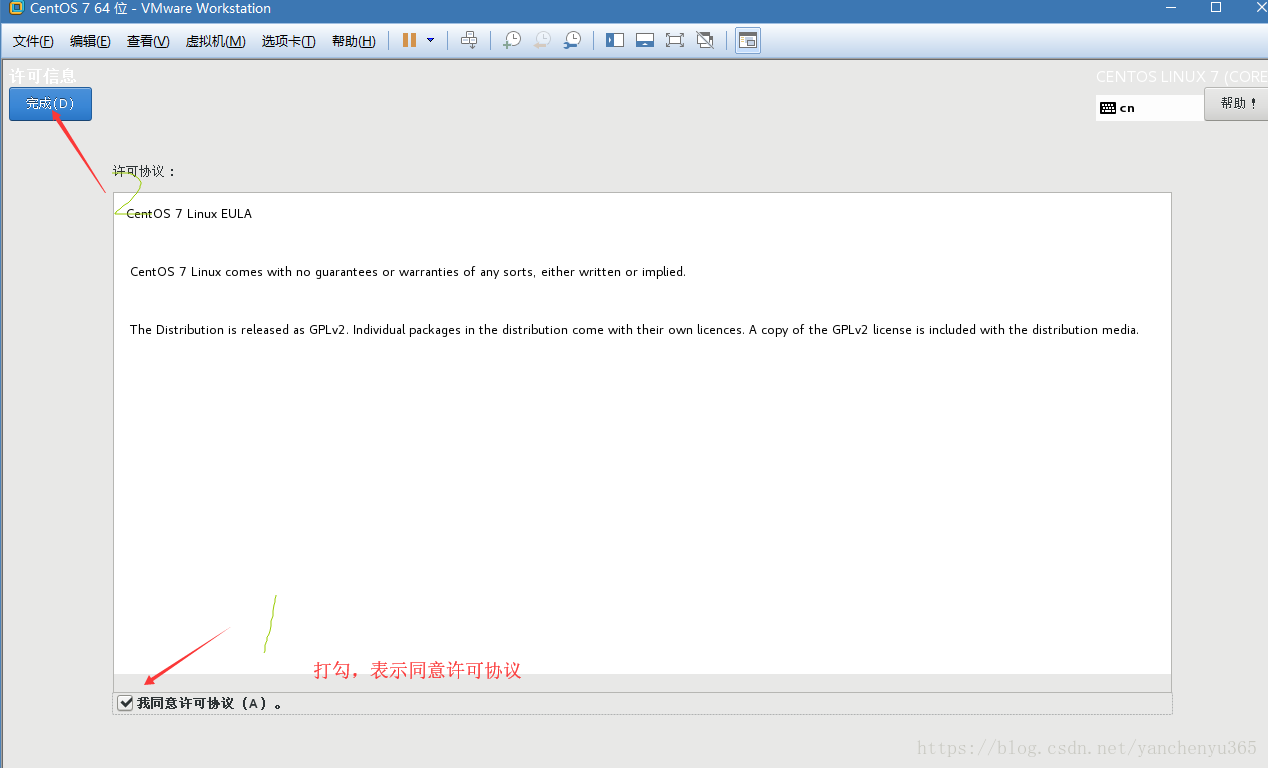The image size is (1268, 768).
Task: Open the 文件(F) menu
Action: (x=33, y=41)
